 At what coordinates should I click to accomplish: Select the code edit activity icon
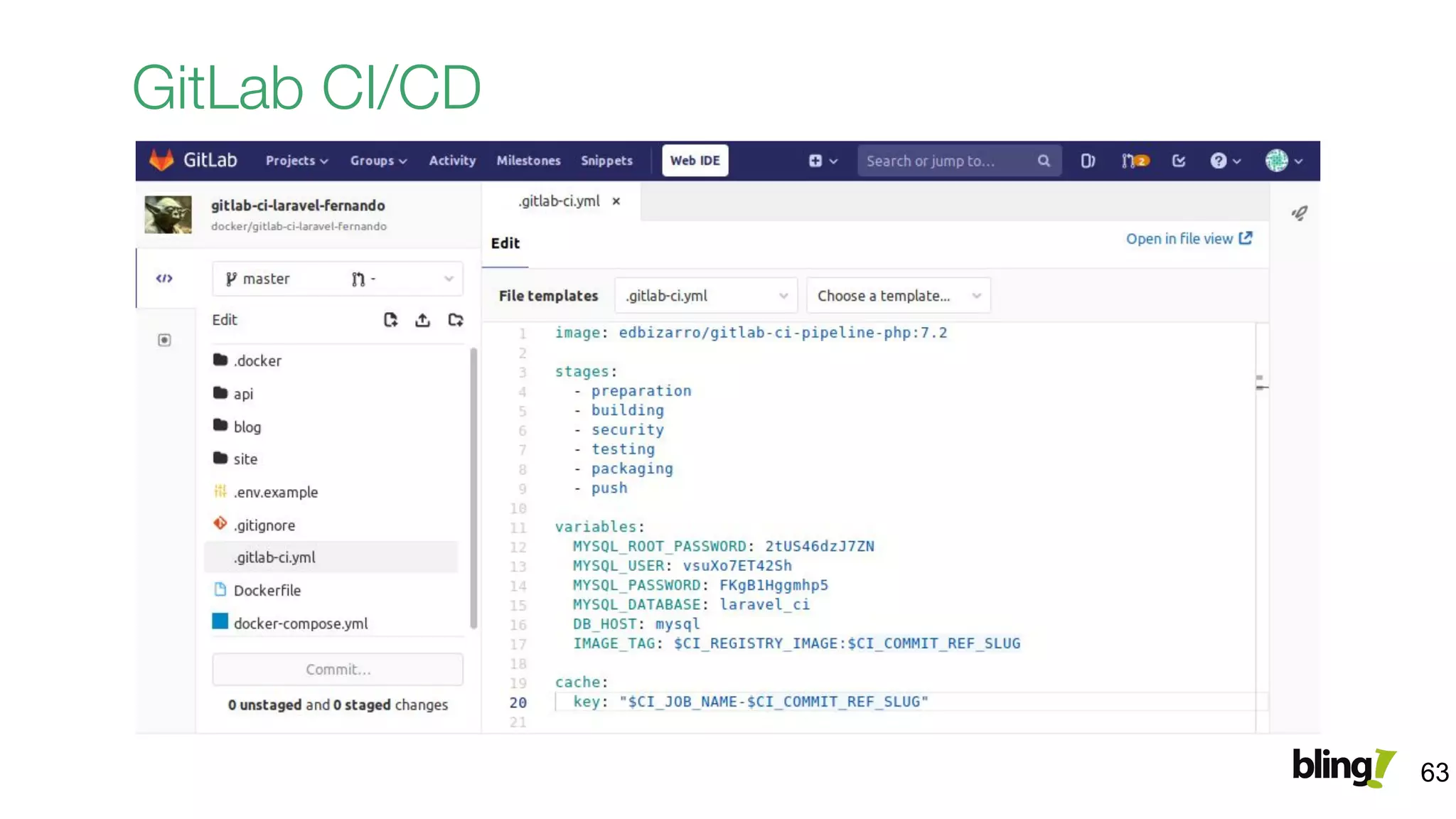[x=164, y=278]
